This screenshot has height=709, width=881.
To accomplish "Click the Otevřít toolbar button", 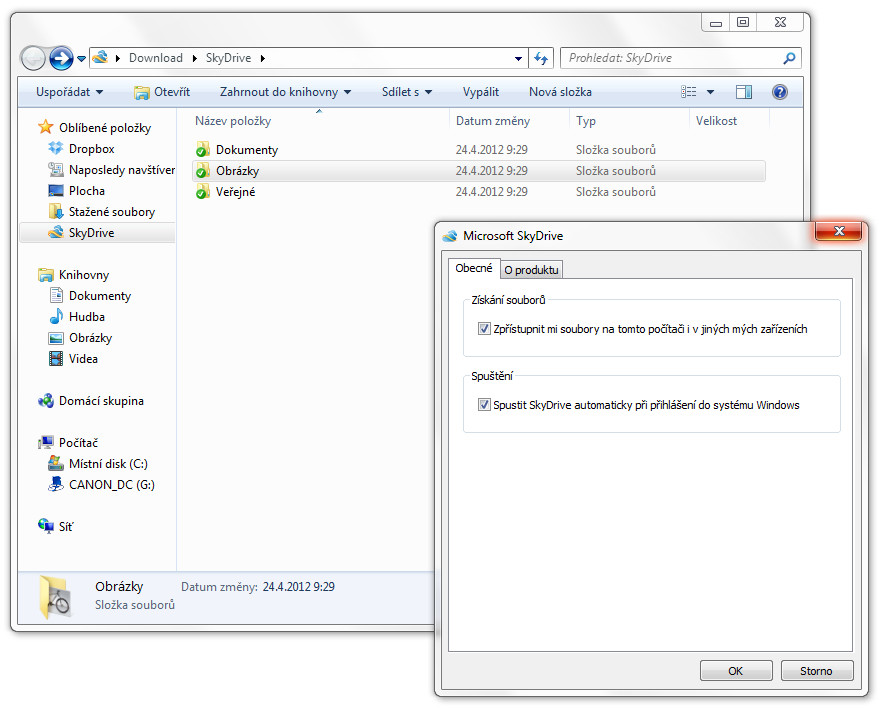I will [x=162, y=92].
